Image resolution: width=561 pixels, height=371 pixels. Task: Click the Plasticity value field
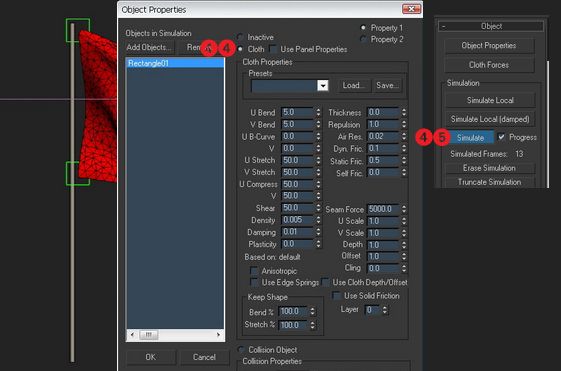(298, 244)
